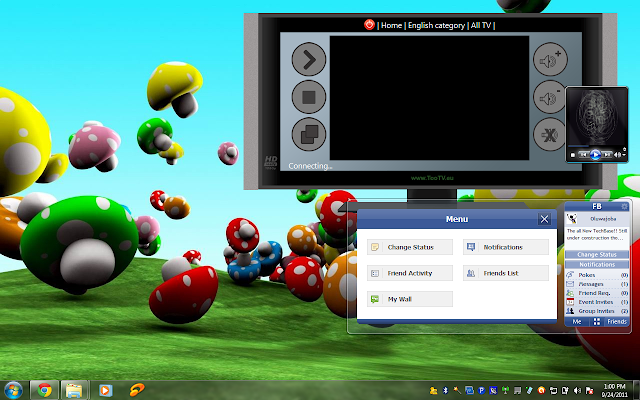Image resolution: width=640 pixels, height=400 pixels.
Task: Click the orange round tray icon
Action: (x=541, y=391)
